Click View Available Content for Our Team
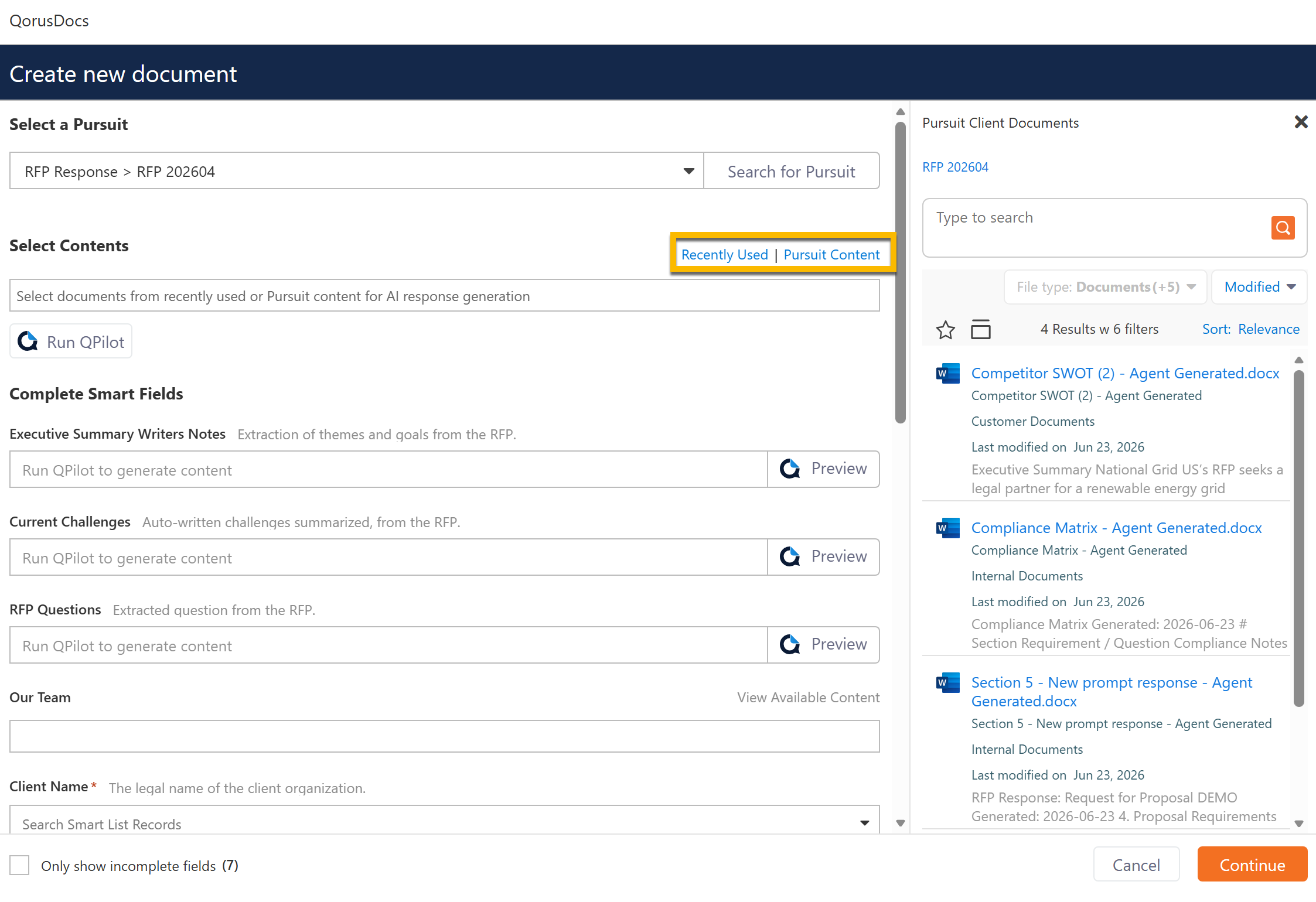Screen dimensions: 1316x902 [808, 697]
